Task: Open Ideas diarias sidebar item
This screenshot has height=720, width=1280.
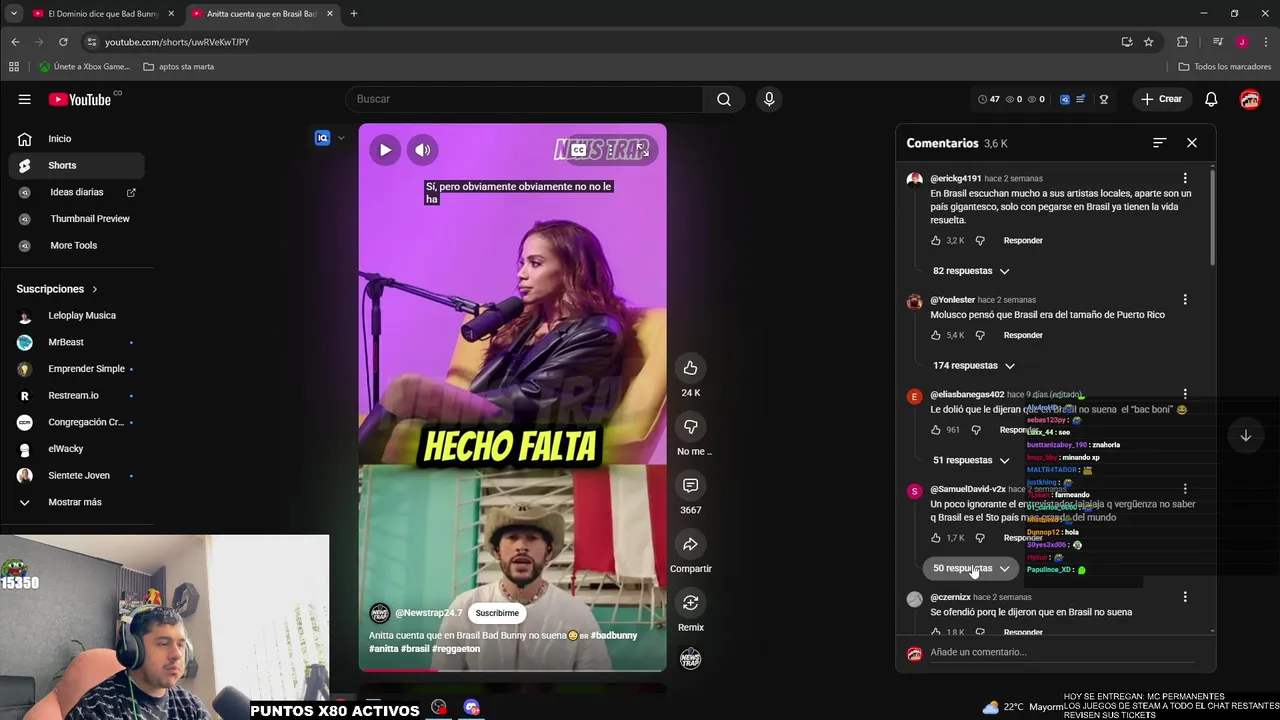Action: (x=76, y=192)
